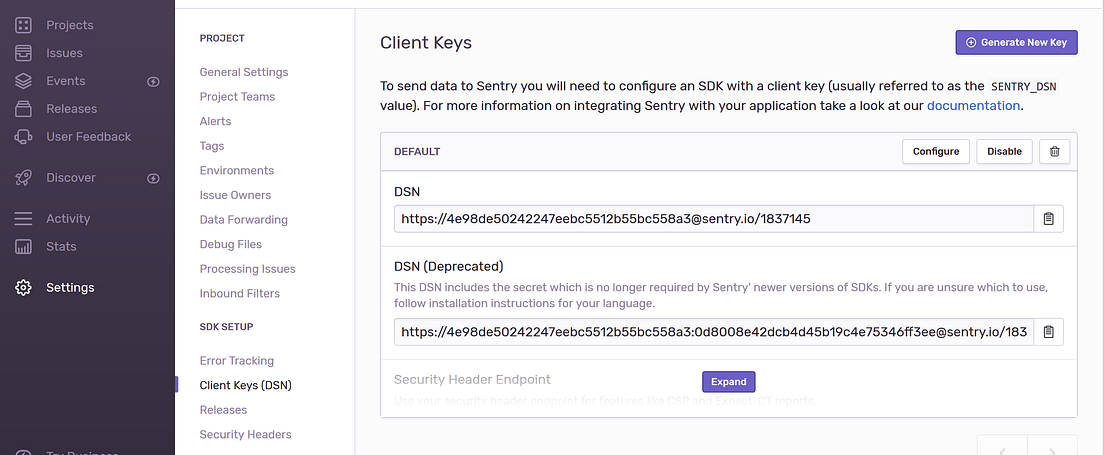Click the Projects icon in sidebar
The image size is (1104, 455).
coord(24,25)
